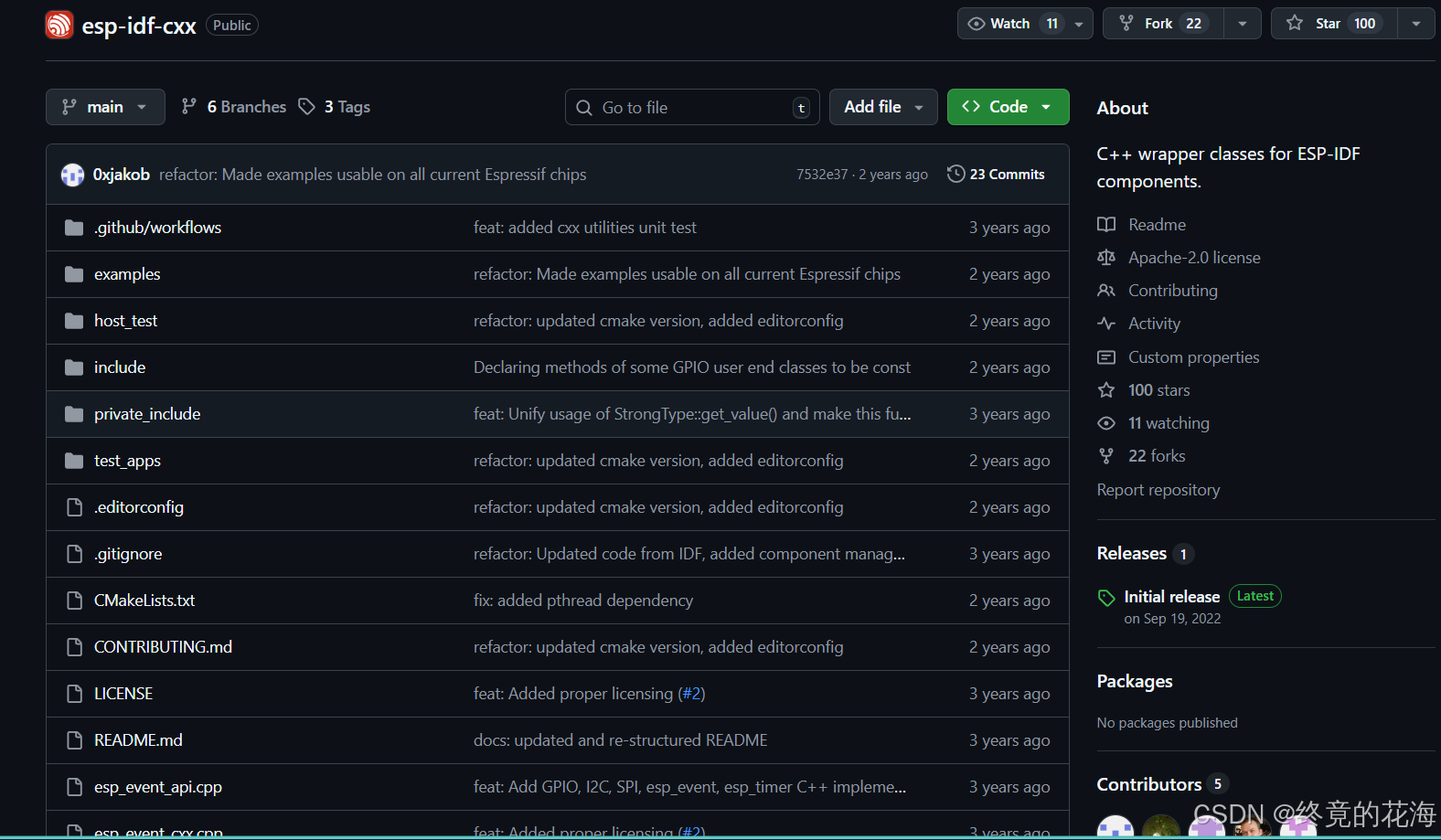Click the pulse icon next to Activity
The width and height of the screenshot is (1441, 840).
click(1106, 324)
